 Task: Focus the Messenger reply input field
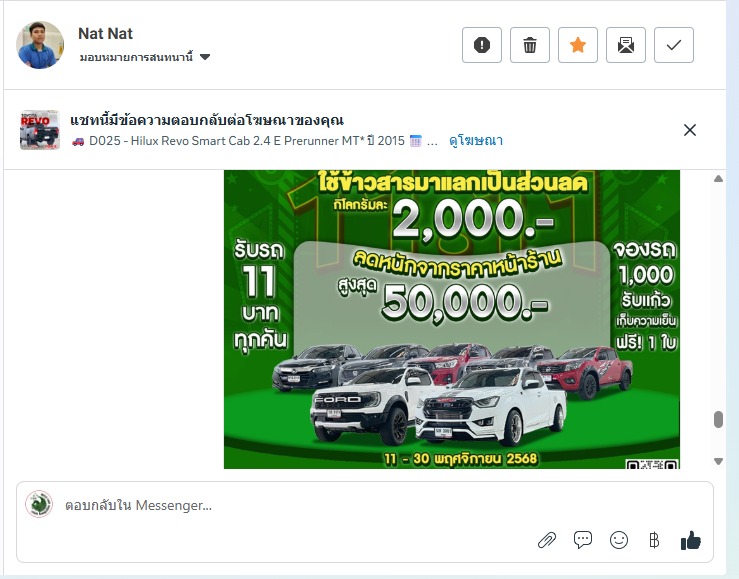pyautogui.click(x=365, y=506)
